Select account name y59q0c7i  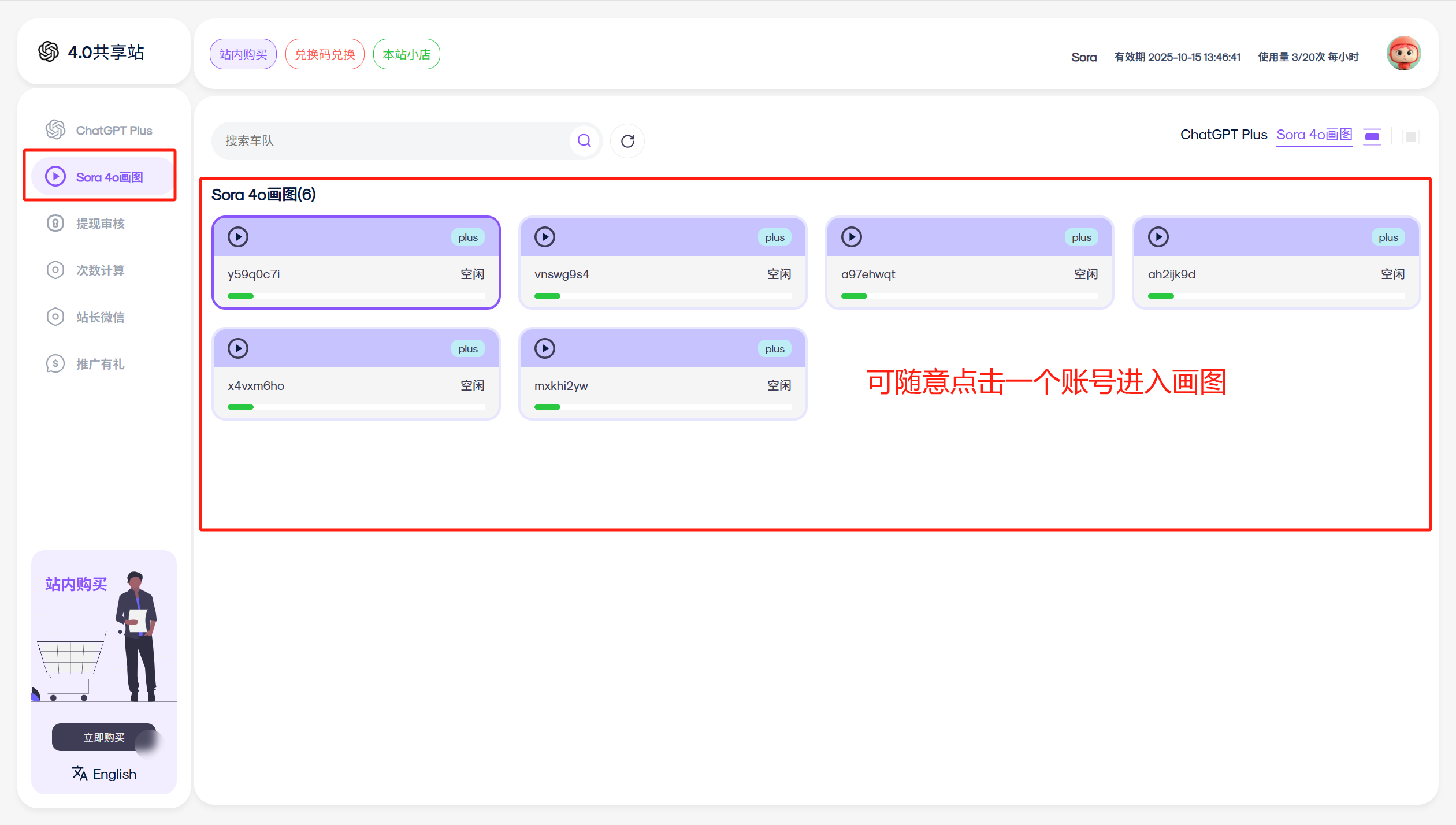[x=254, y=274]
